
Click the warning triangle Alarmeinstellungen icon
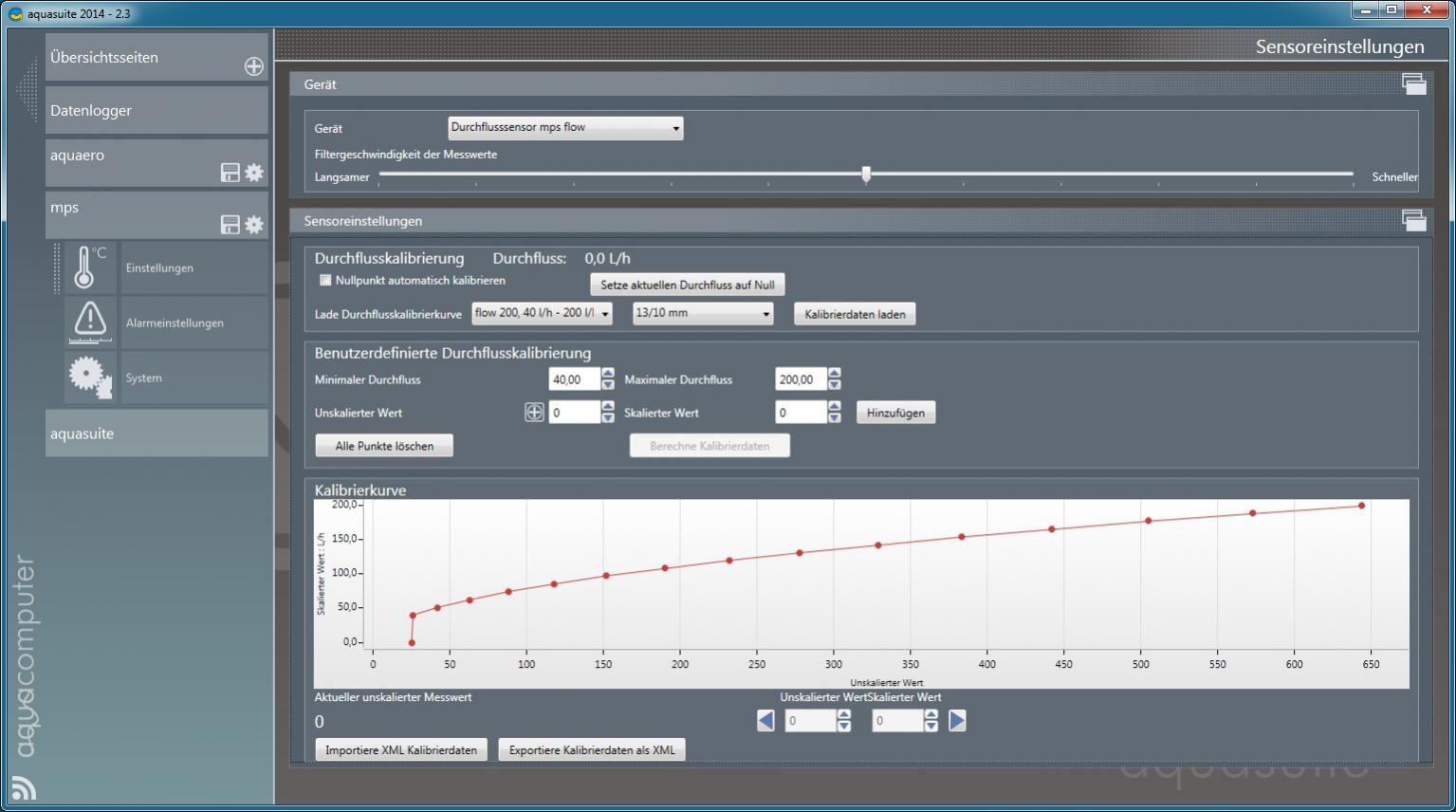[x=90, y=323]
